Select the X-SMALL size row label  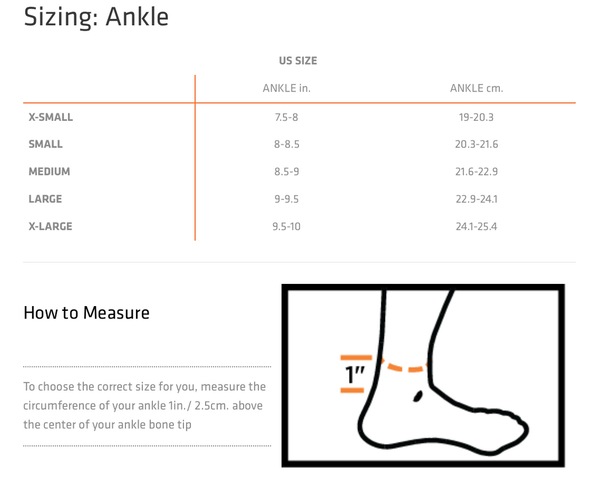point(51,117)
